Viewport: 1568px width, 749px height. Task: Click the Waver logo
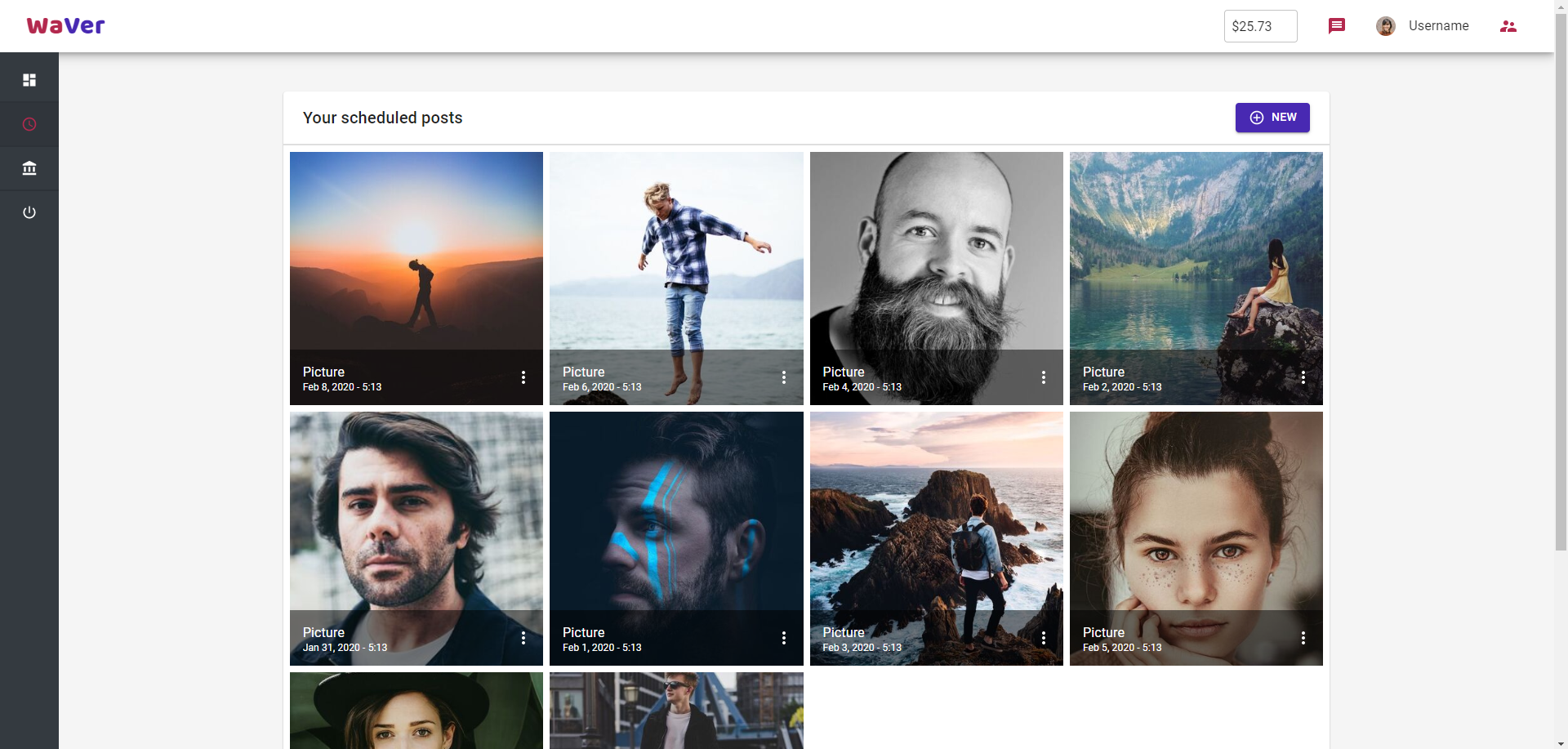point(65,25)
